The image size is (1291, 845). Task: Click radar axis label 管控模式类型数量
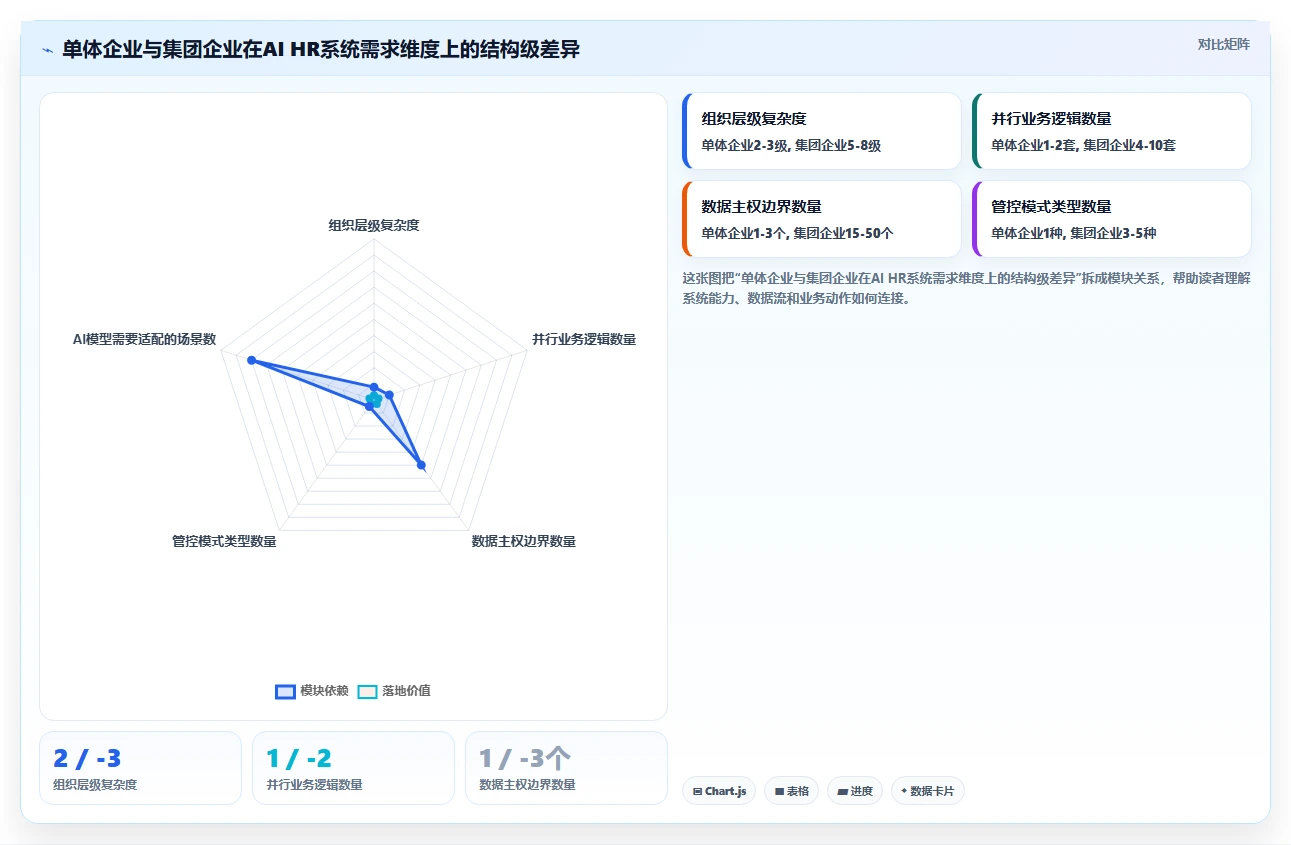(x=224, y=541)
